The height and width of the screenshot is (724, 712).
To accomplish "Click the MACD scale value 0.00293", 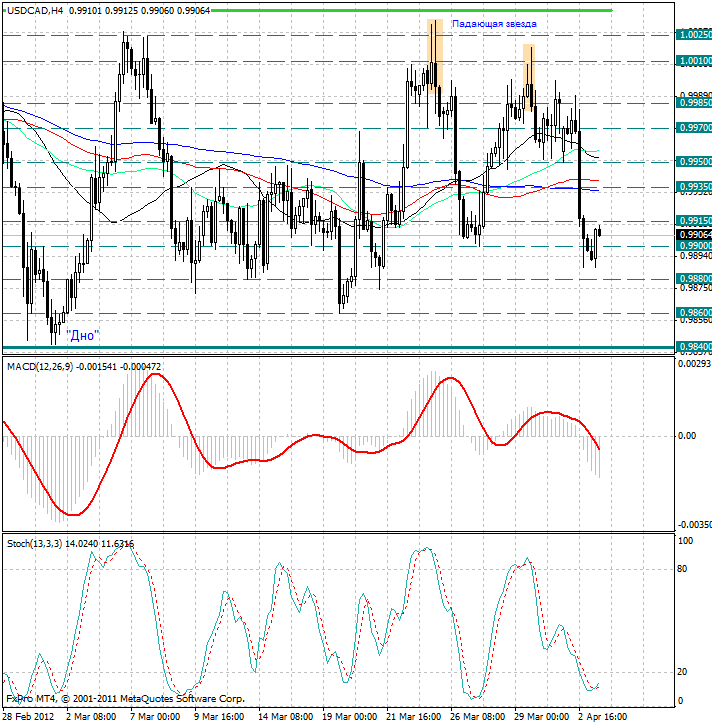I will (x=694, y=364).
